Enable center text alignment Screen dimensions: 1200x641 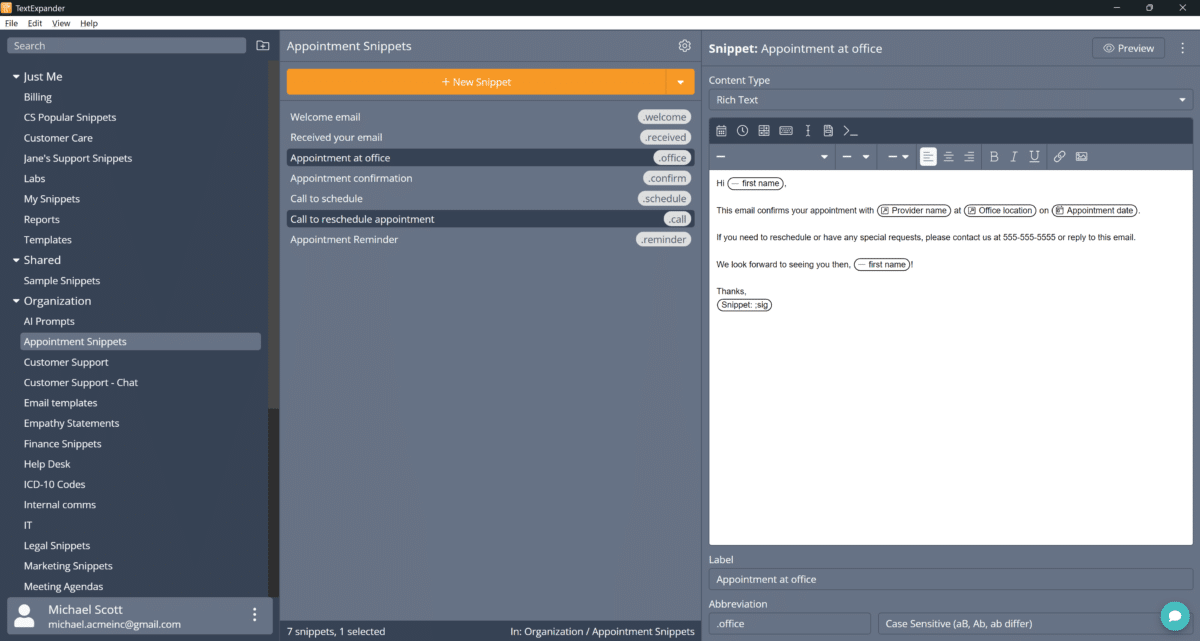(x=948, y=157)
